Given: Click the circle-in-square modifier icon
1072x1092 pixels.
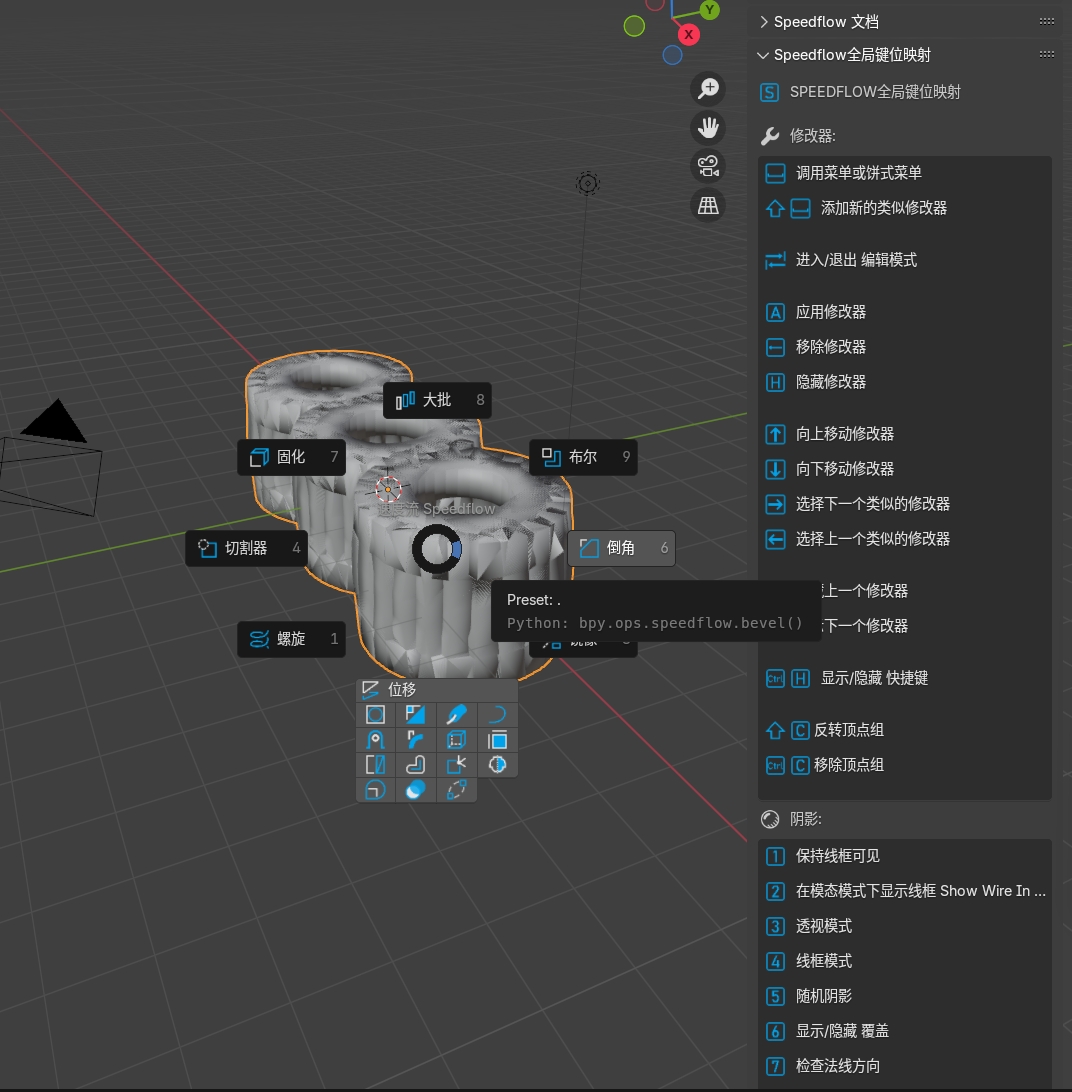Looking at the screenshot, I should click(375, 715).
